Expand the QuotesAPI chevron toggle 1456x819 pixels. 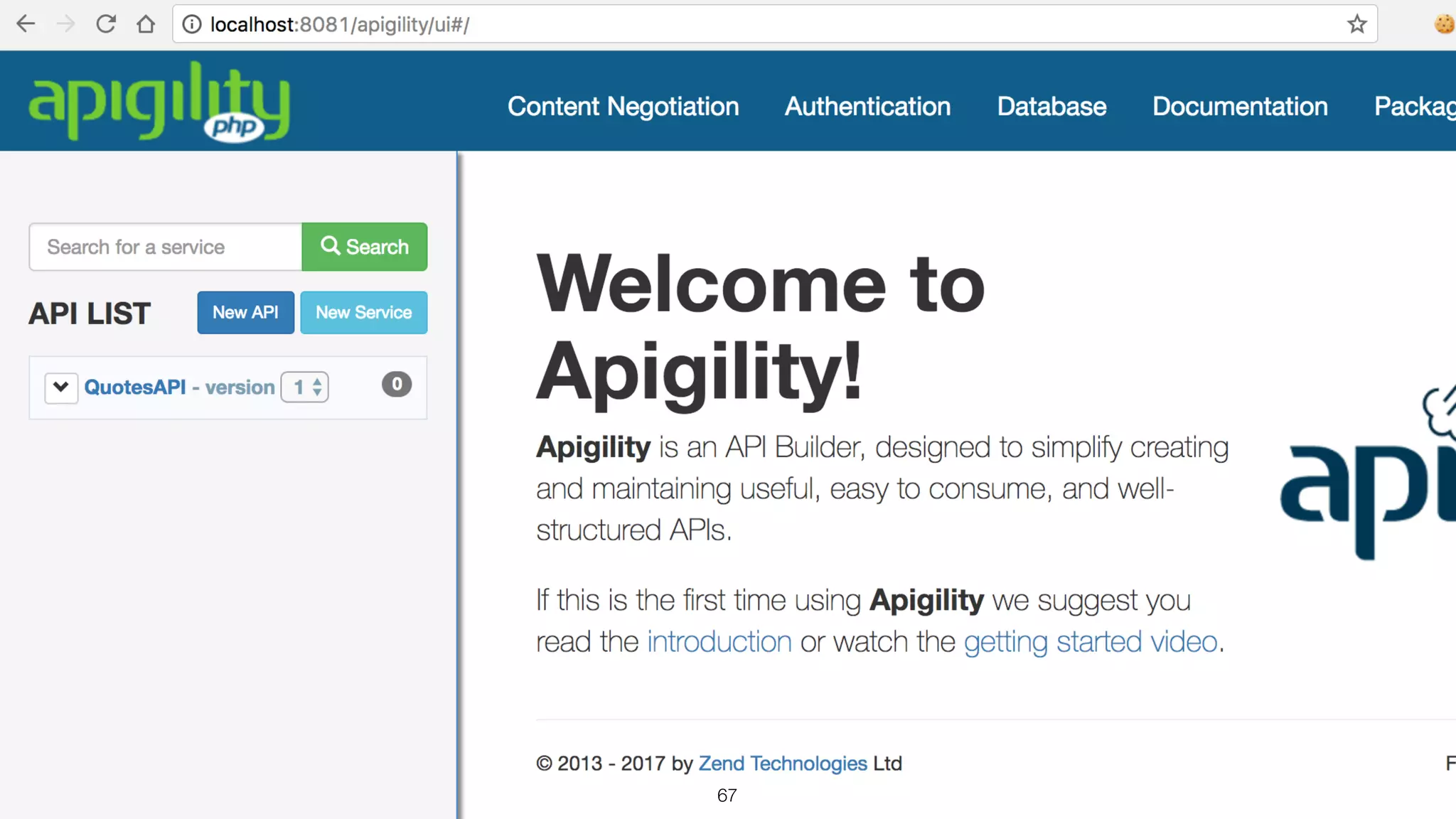pos(61,387)
